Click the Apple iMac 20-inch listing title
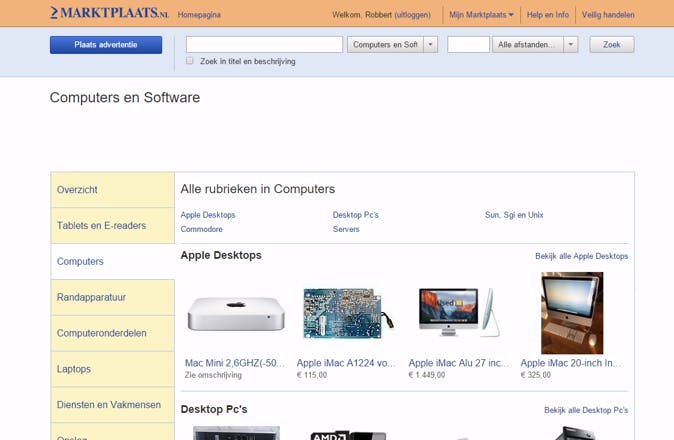The image size is (674, 440). tap(570, 363)
